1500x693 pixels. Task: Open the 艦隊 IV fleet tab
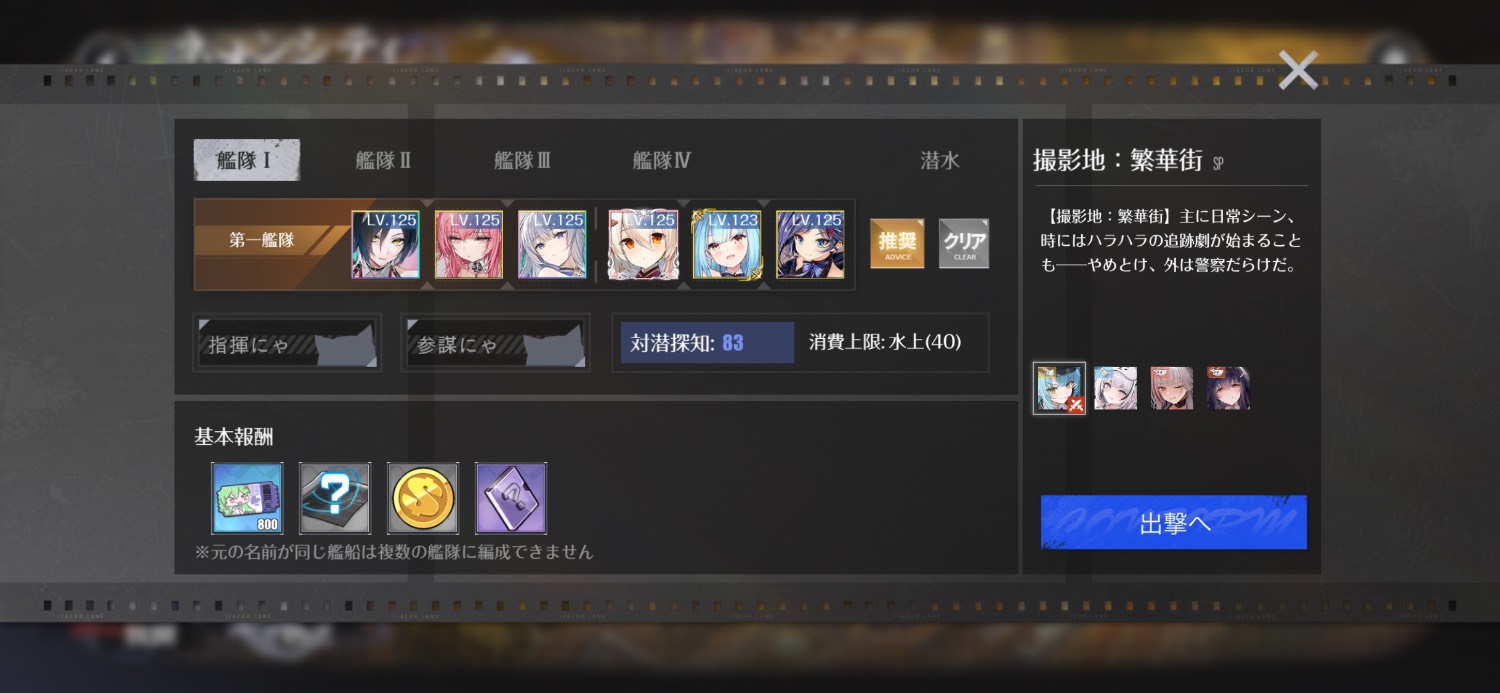tap(661, 160)
